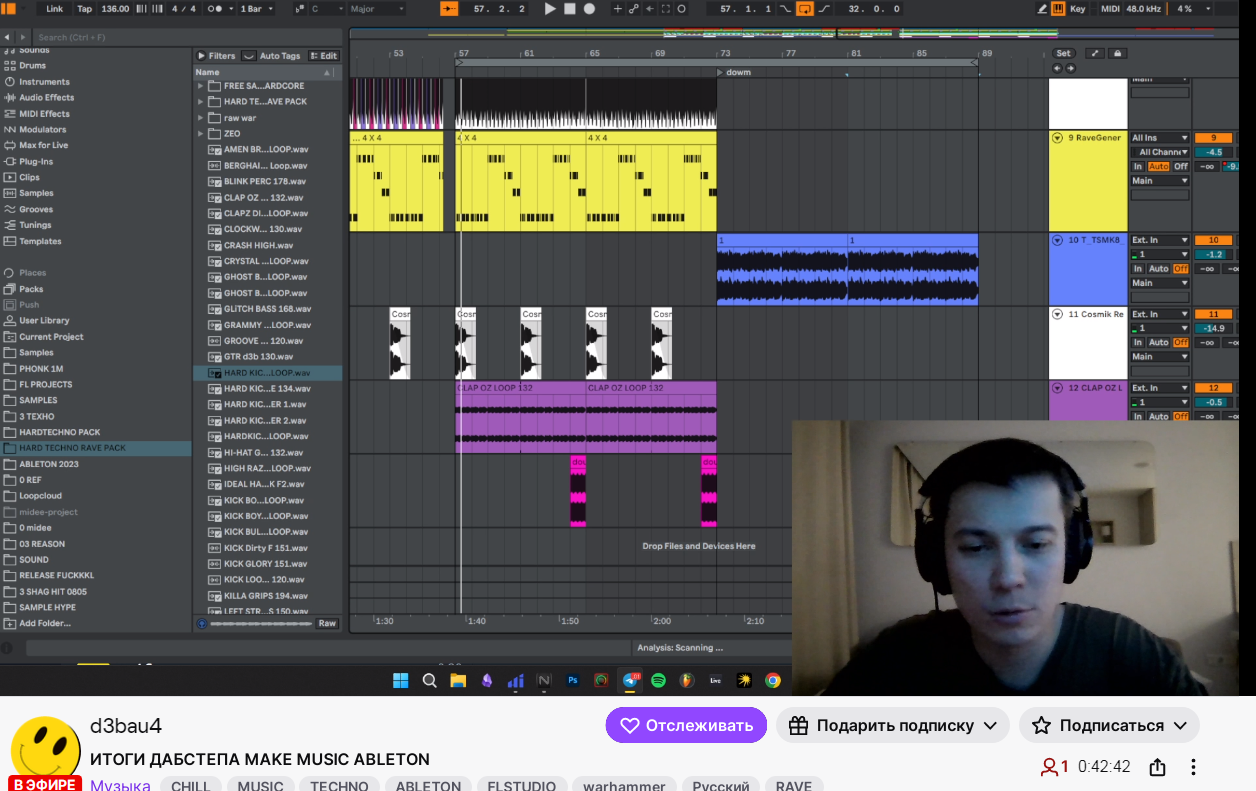Screen dimensions: 1256x791
Task: Toggle the Raw preview button
Action: coord(327,624)
